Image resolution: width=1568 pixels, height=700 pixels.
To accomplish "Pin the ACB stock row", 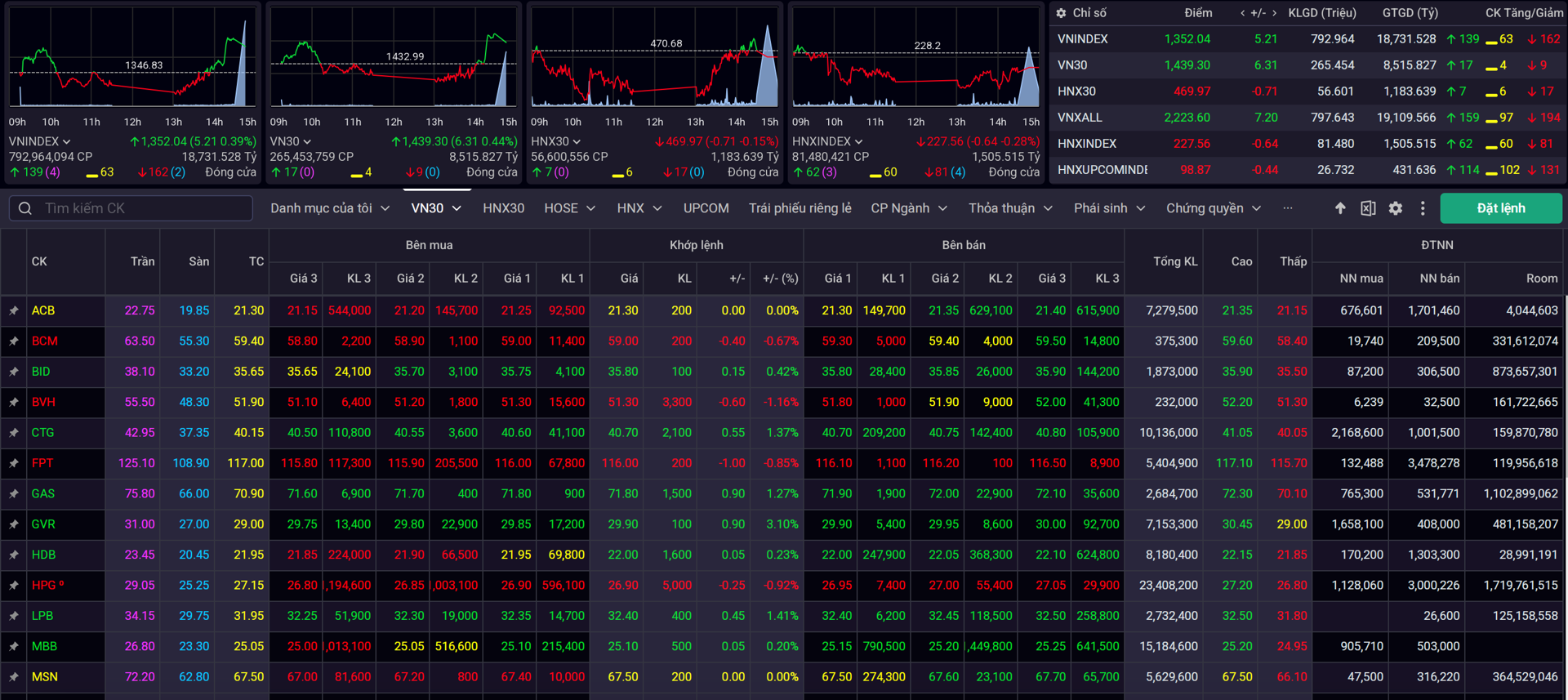I will pyautogui.click(x=14, y=310).
